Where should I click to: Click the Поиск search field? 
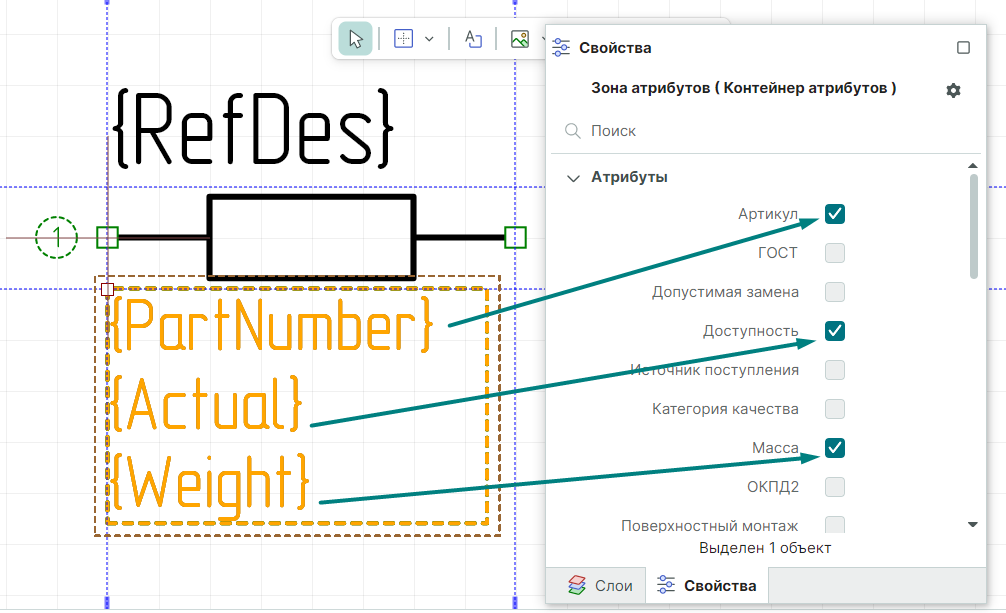pos(760,131)
